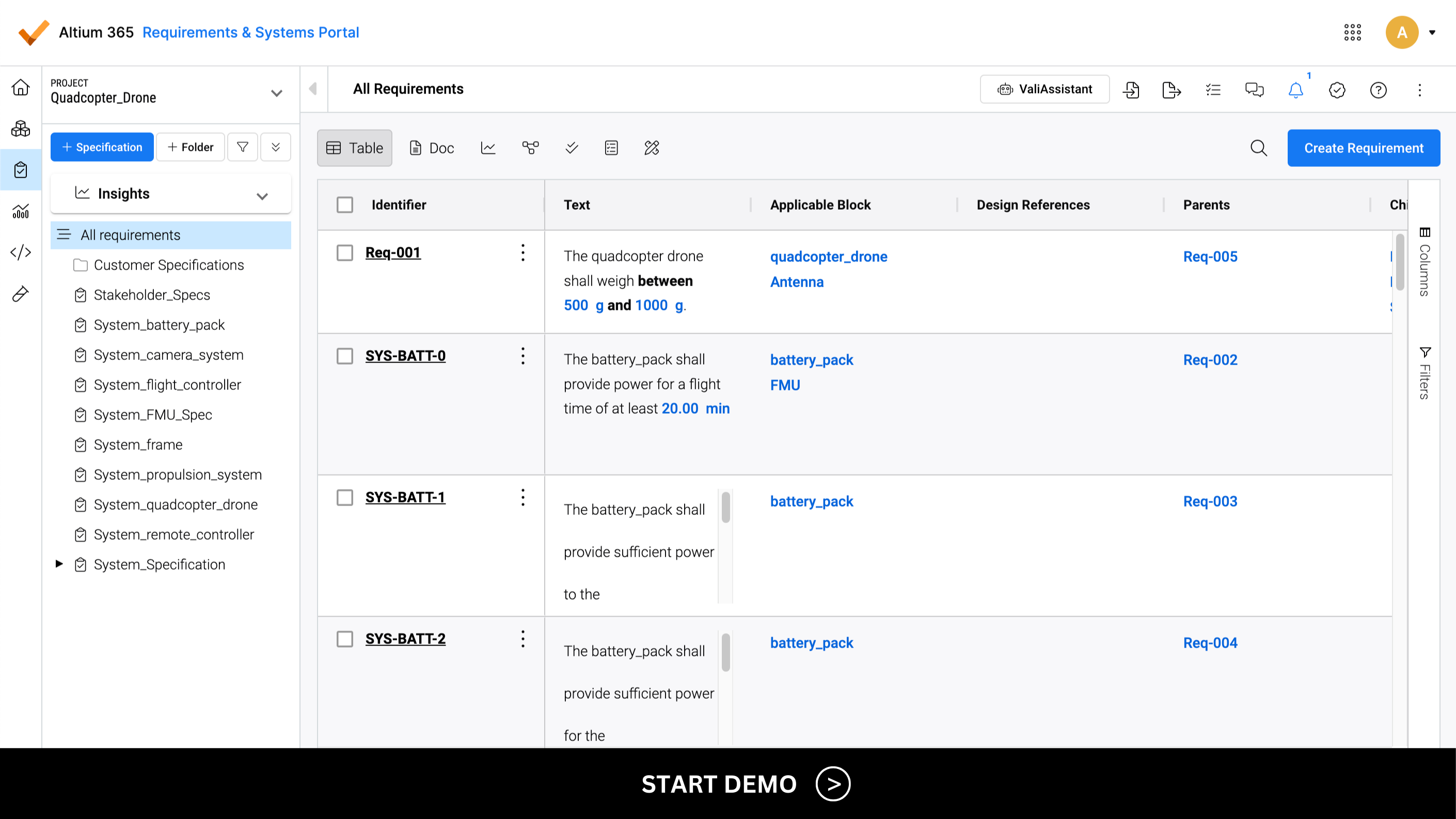Expand the Insights section chevron
Screen dimensions: 1456x819
(x=262, y=196)
